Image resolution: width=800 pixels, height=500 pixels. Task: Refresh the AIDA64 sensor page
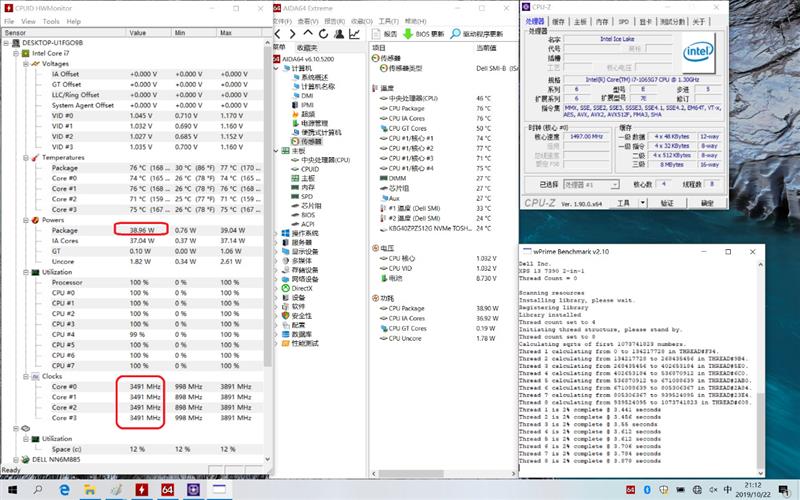[x=323, y=34]
